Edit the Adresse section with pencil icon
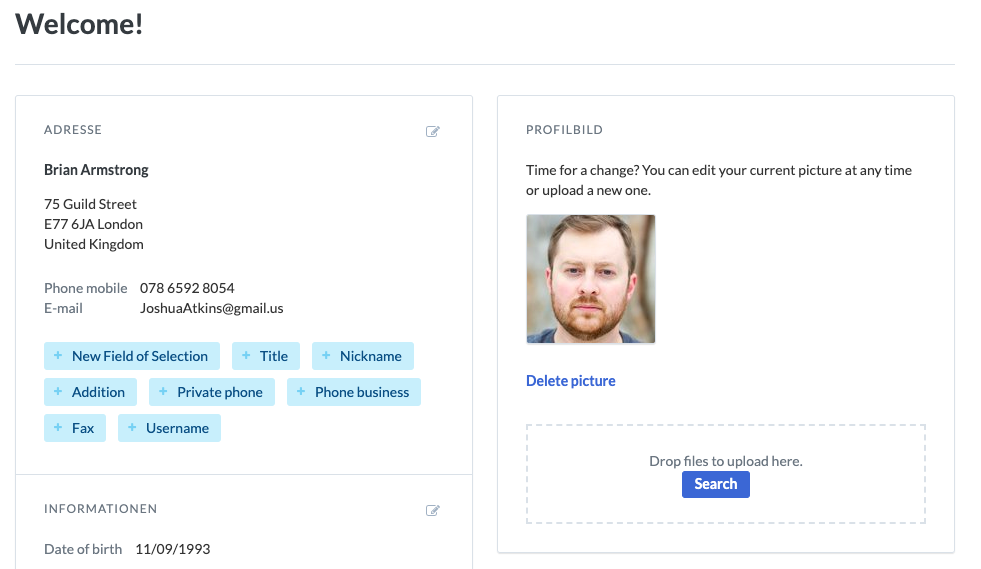The image size is (981, 569). click(432, 131)
